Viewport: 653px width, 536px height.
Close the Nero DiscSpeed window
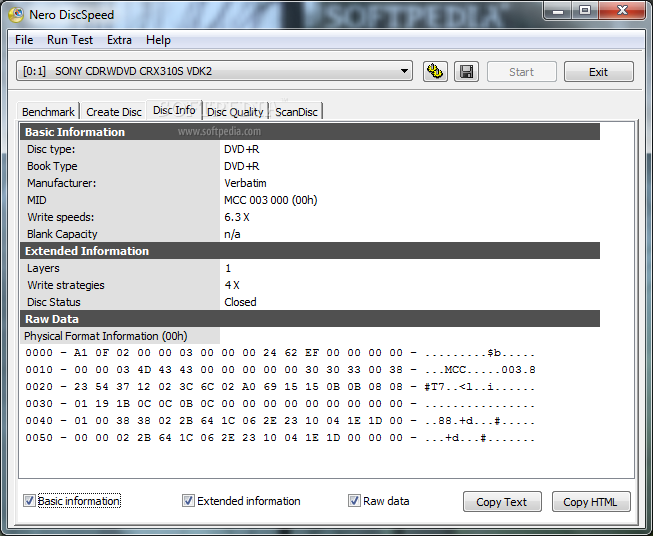pyautogui.click(x=622, y=10)
